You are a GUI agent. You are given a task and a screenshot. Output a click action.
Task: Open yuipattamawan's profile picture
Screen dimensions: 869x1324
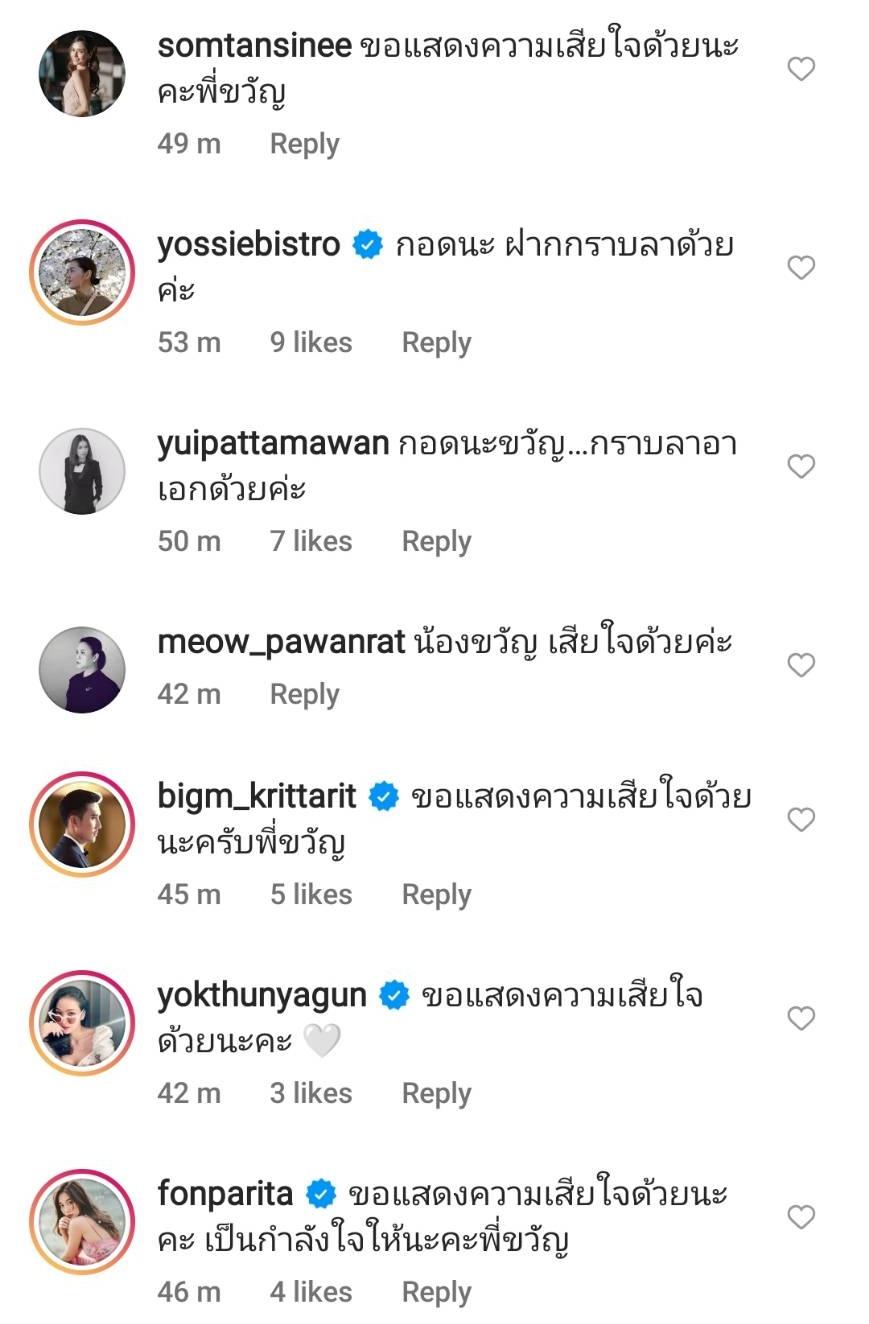pos(82,471)
